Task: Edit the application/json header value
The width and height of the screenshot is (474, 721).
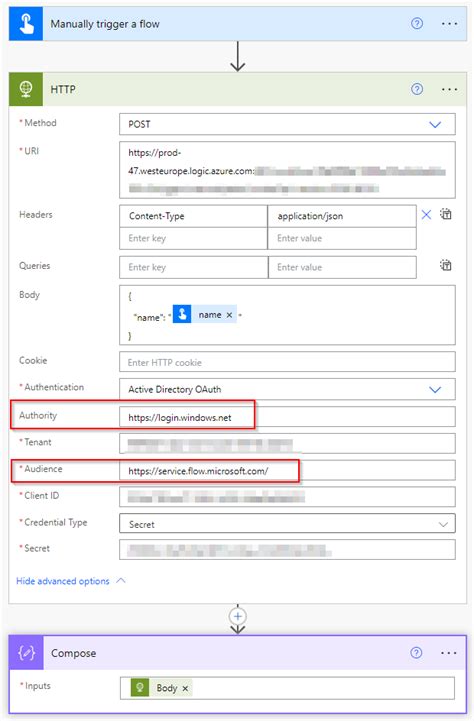Action: (x=342, y=216)
